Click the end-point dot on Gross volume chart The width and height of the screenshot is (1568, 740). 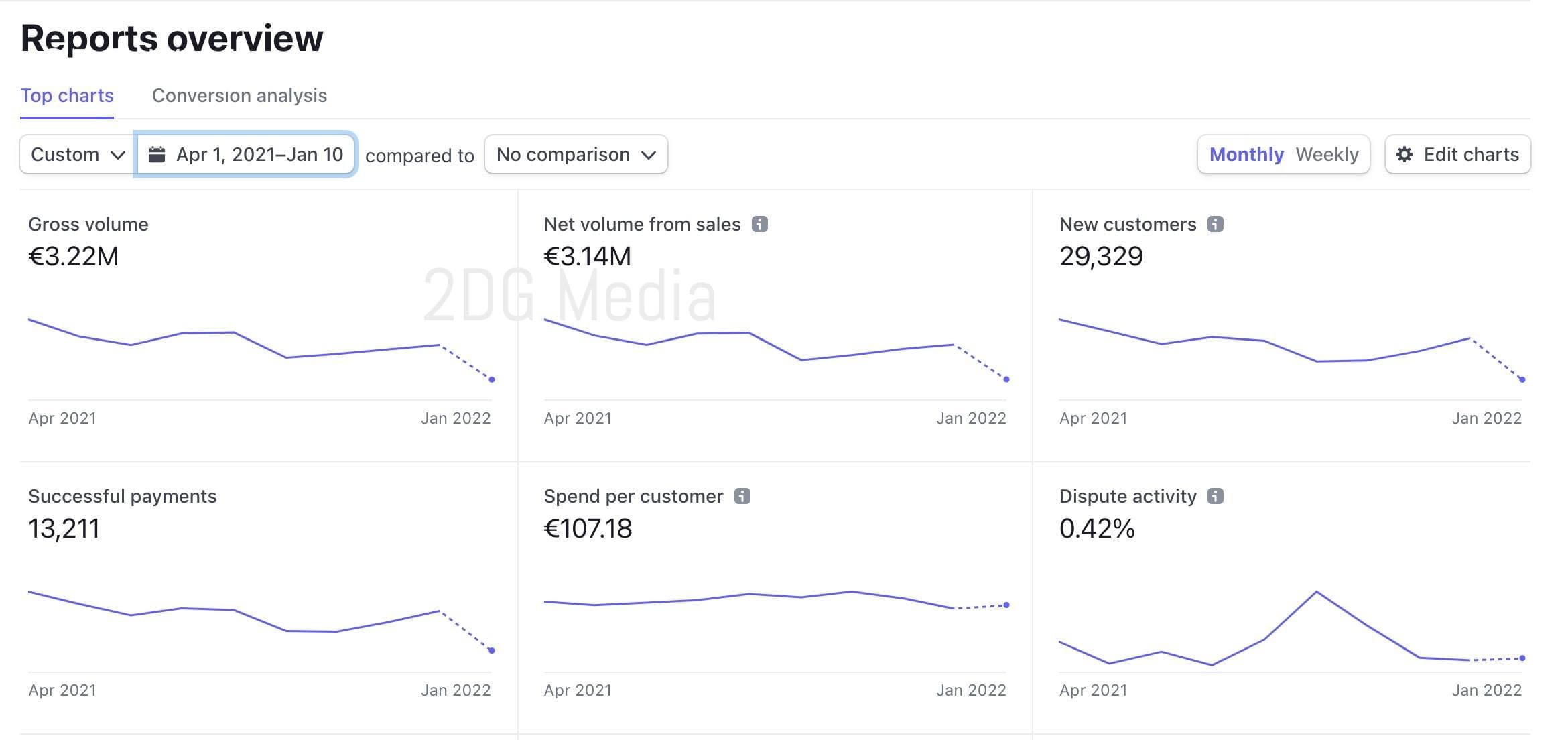pos(492,379)
